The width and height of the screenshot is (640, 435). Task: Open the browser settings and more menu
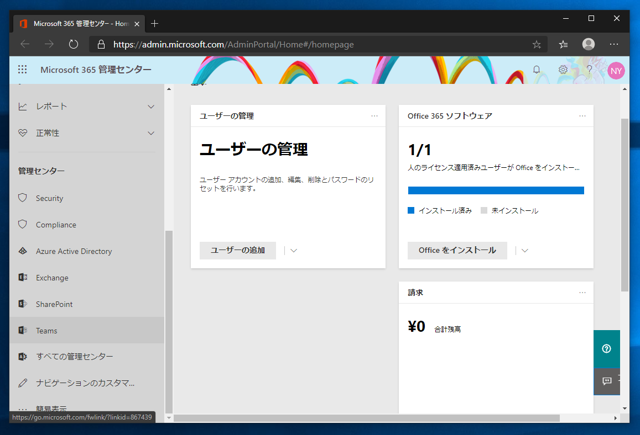614,44
